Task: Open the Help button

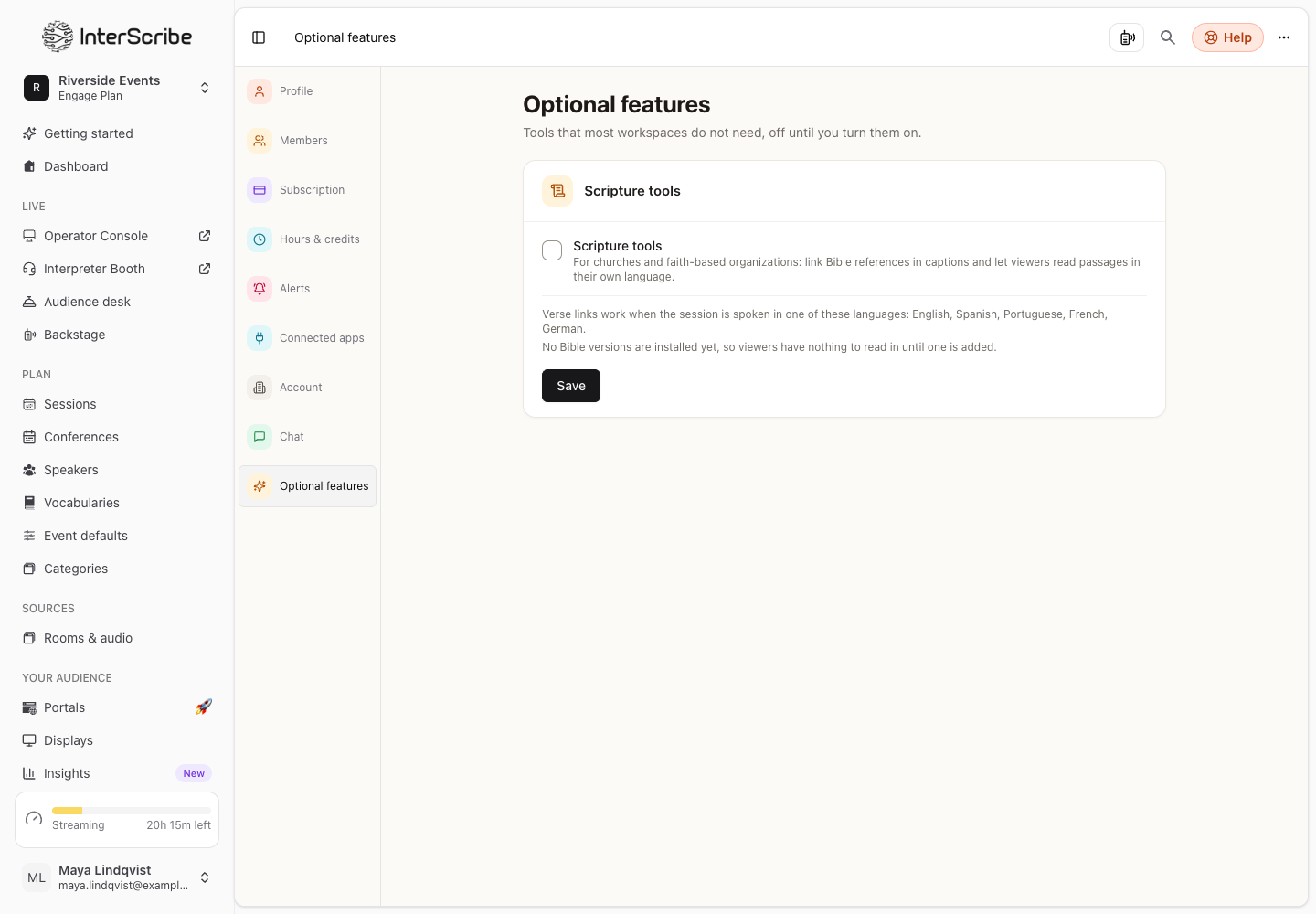Action: click(x=1227, y=37)
